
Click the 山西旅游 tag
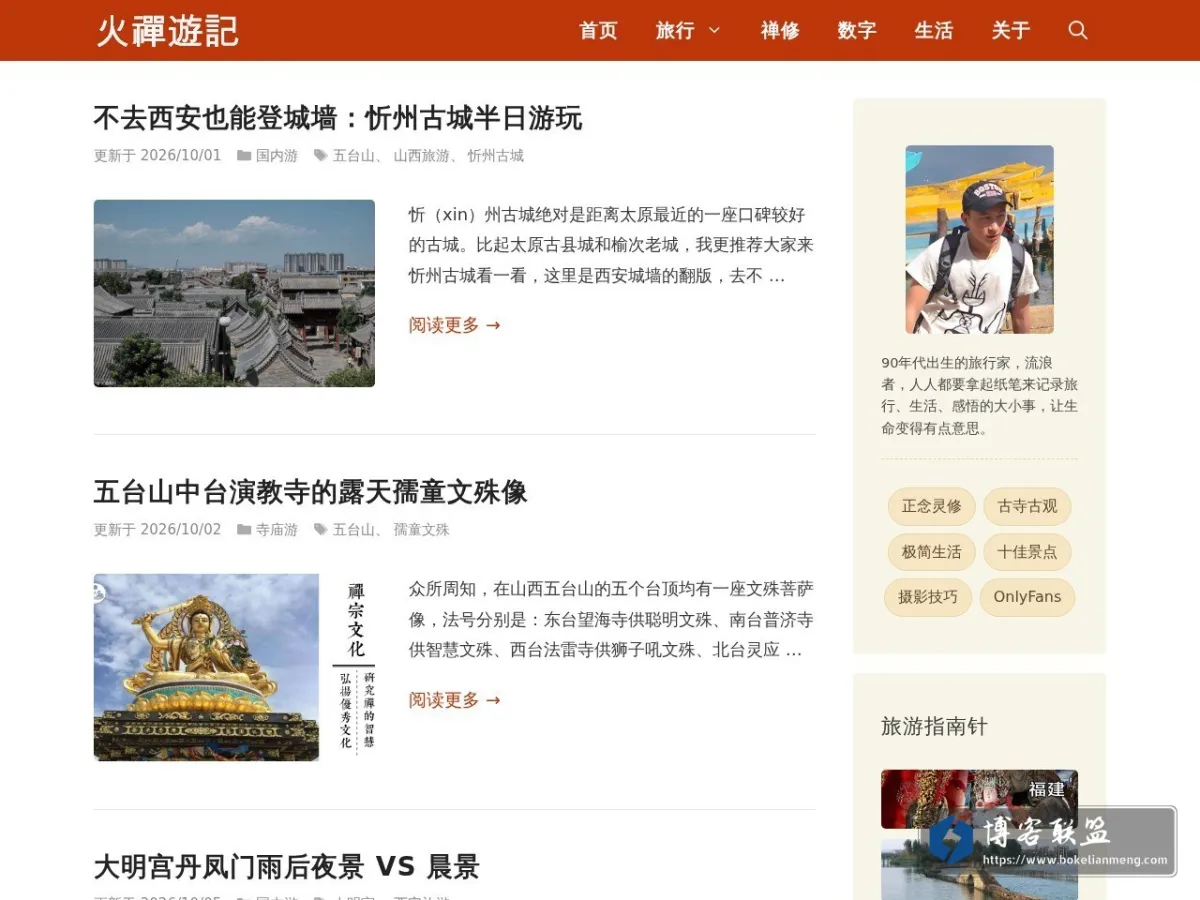point(421,156)
